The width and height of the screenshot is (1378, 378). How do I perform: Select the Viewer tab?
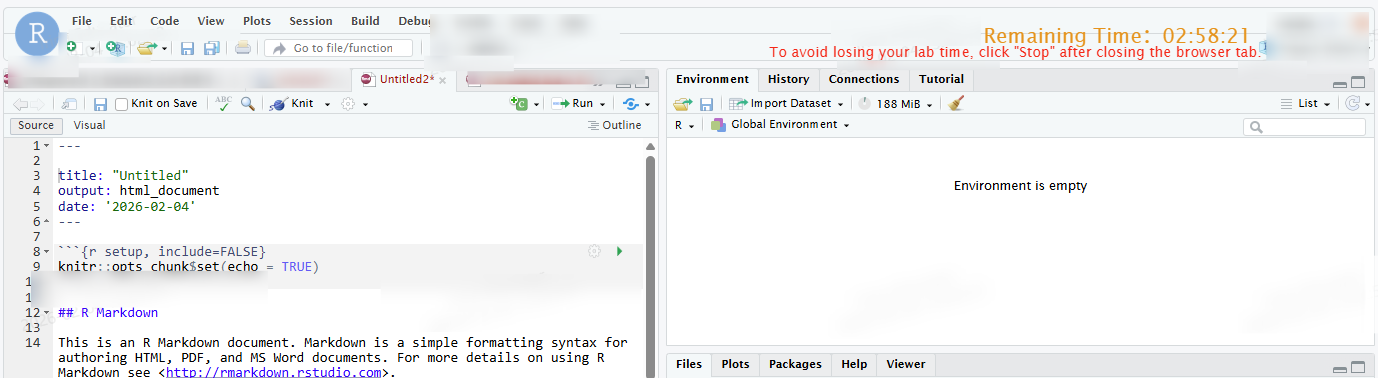pos(906,365)
